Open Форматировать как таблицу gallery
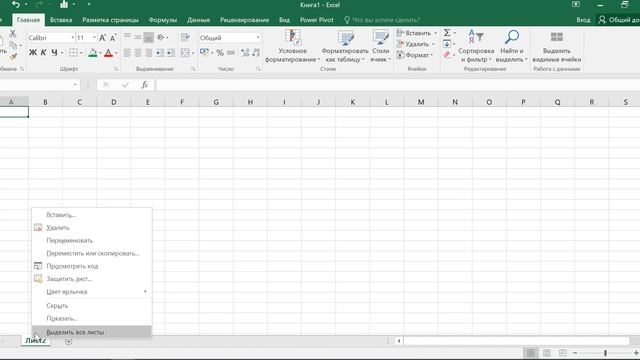 (345, 46)
